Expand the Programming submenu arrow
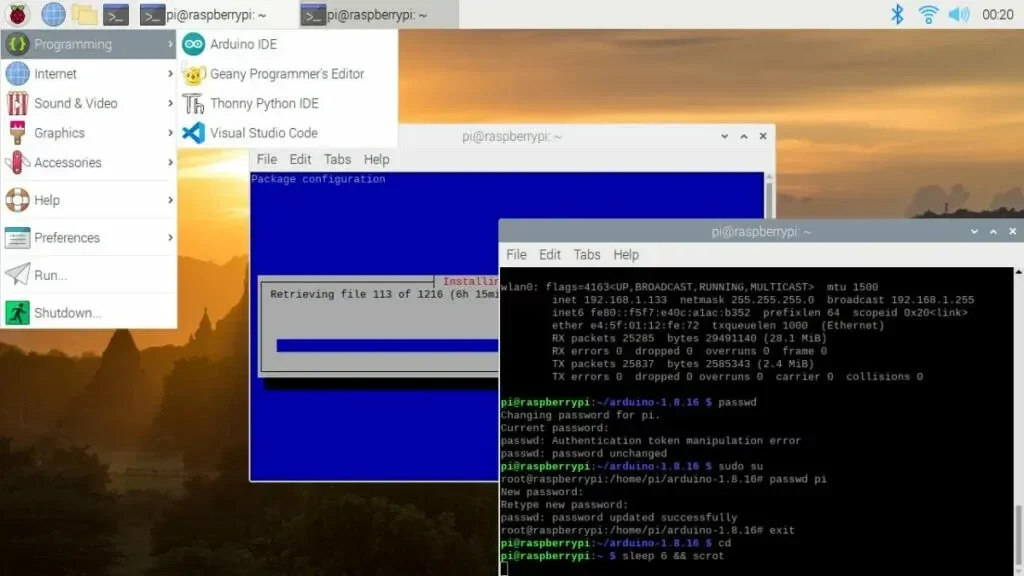The image size is (1024, 576). (x=170, y=44)
